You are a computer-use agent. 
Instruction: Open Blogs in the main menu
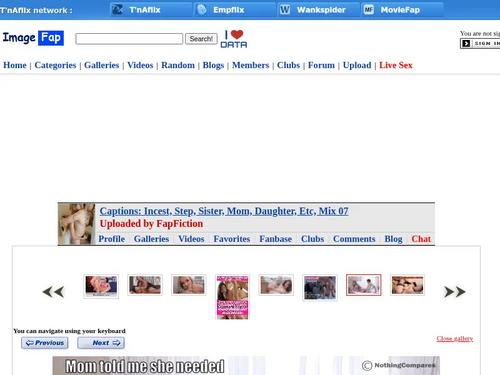(x=213, y=65)
